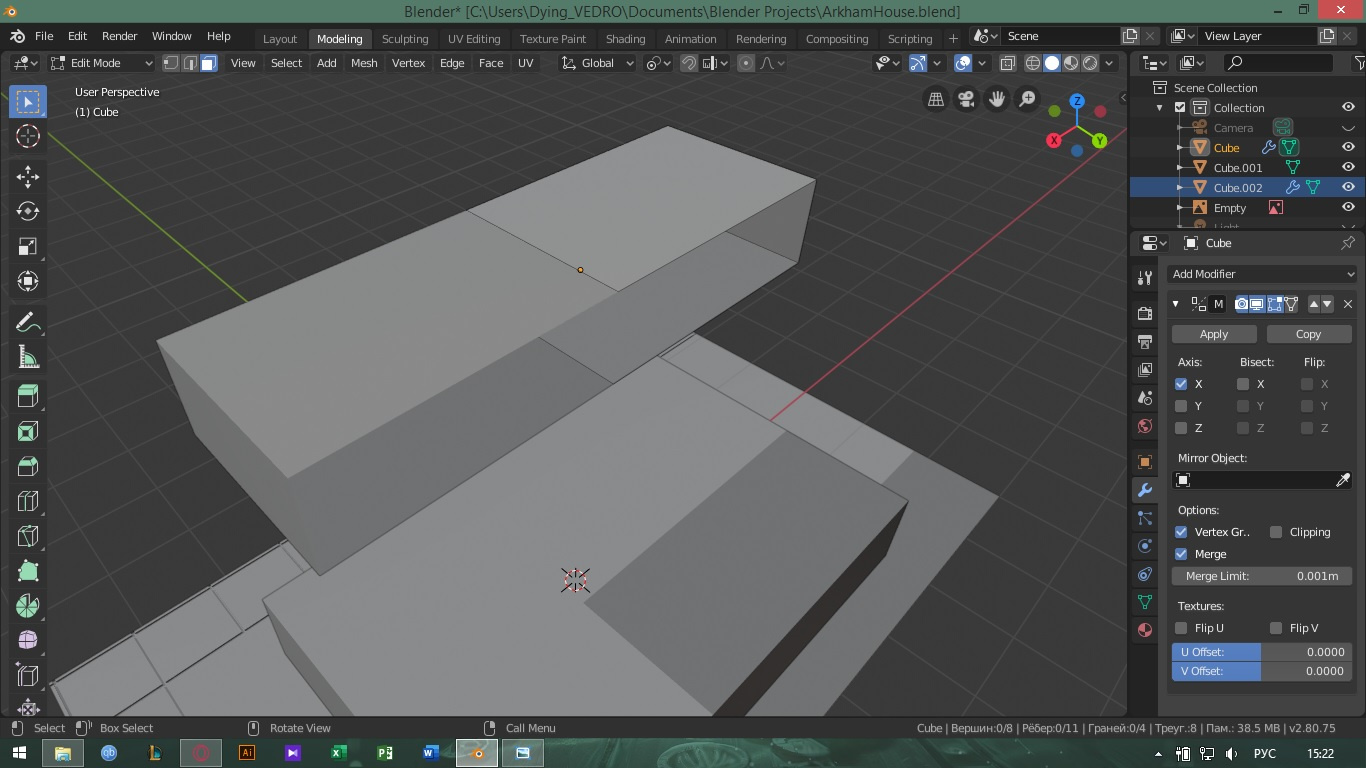Uncheck the Merge option
1366x768 pixels.
1181,554
